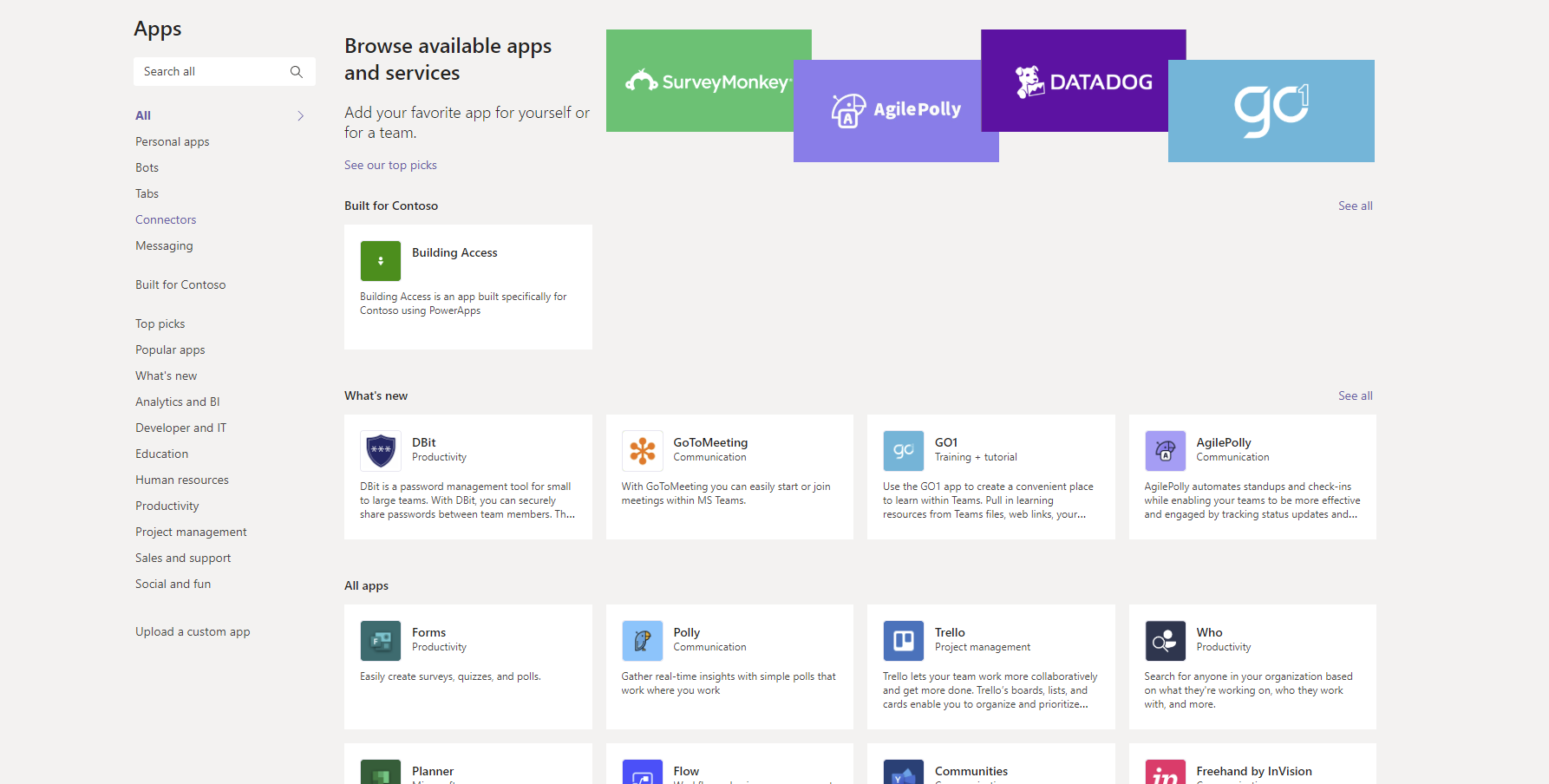
Task: Click the Communities app title
Action: click(x=971, y=771)
